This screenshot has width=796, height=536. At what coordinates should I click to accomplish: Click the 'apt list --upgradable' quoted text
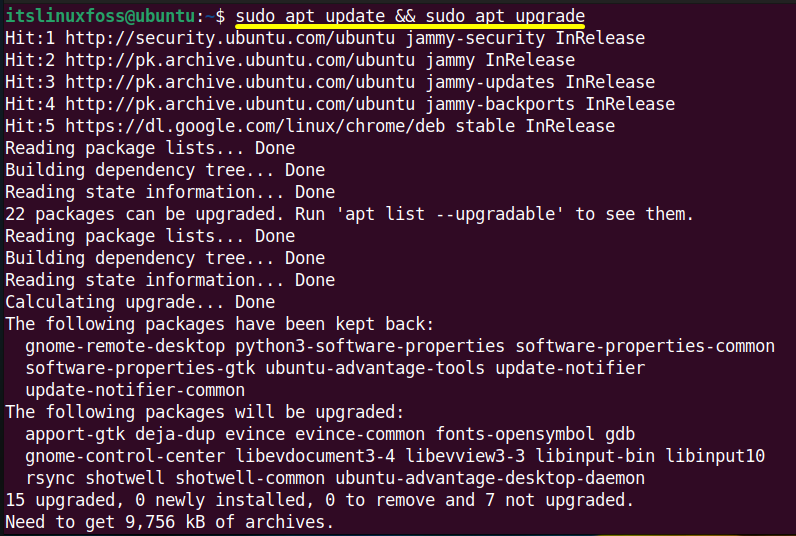(x=450, y=214)
